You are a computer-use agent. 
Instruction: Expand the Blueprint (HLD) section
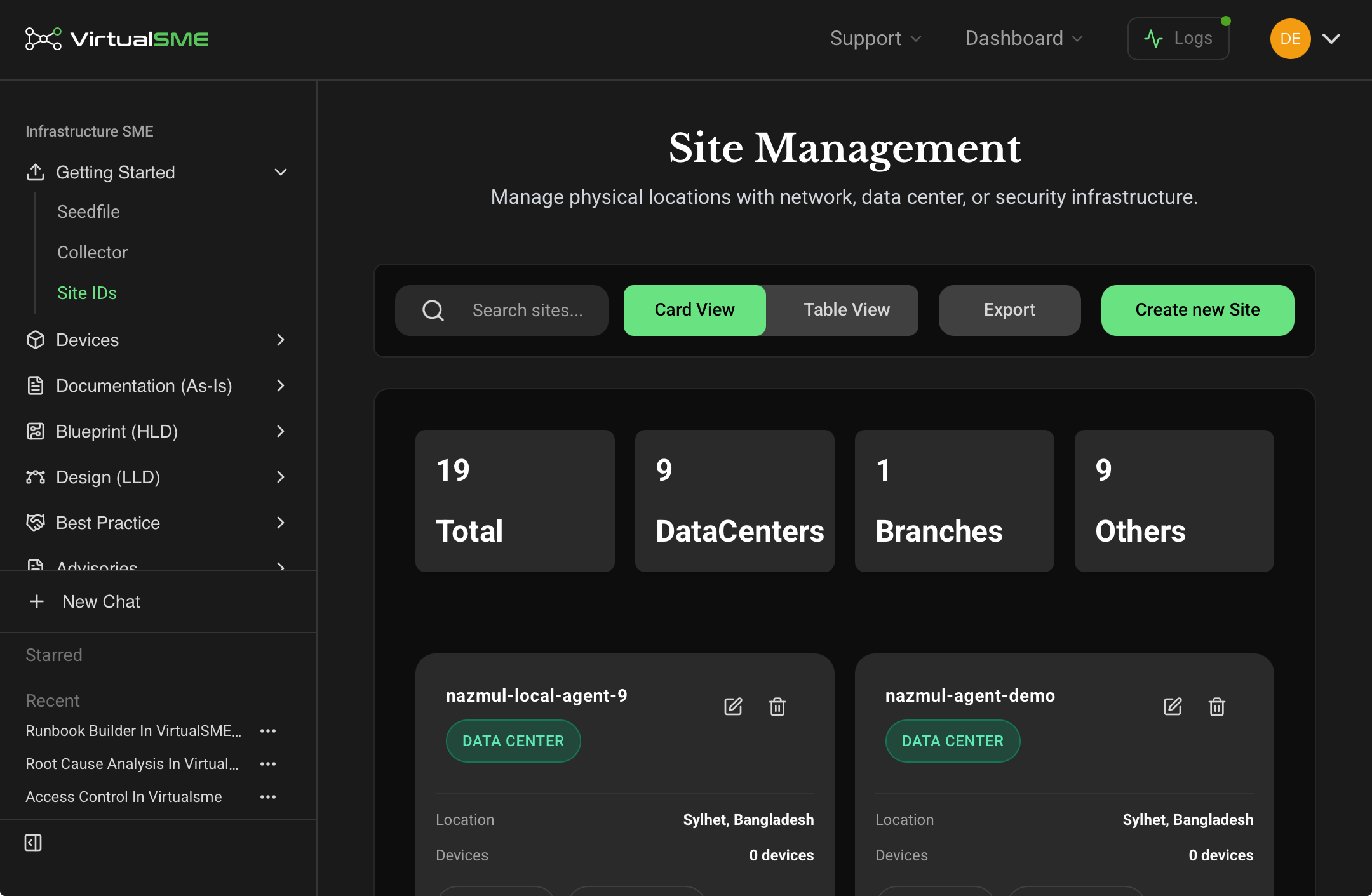coord(281,431)
